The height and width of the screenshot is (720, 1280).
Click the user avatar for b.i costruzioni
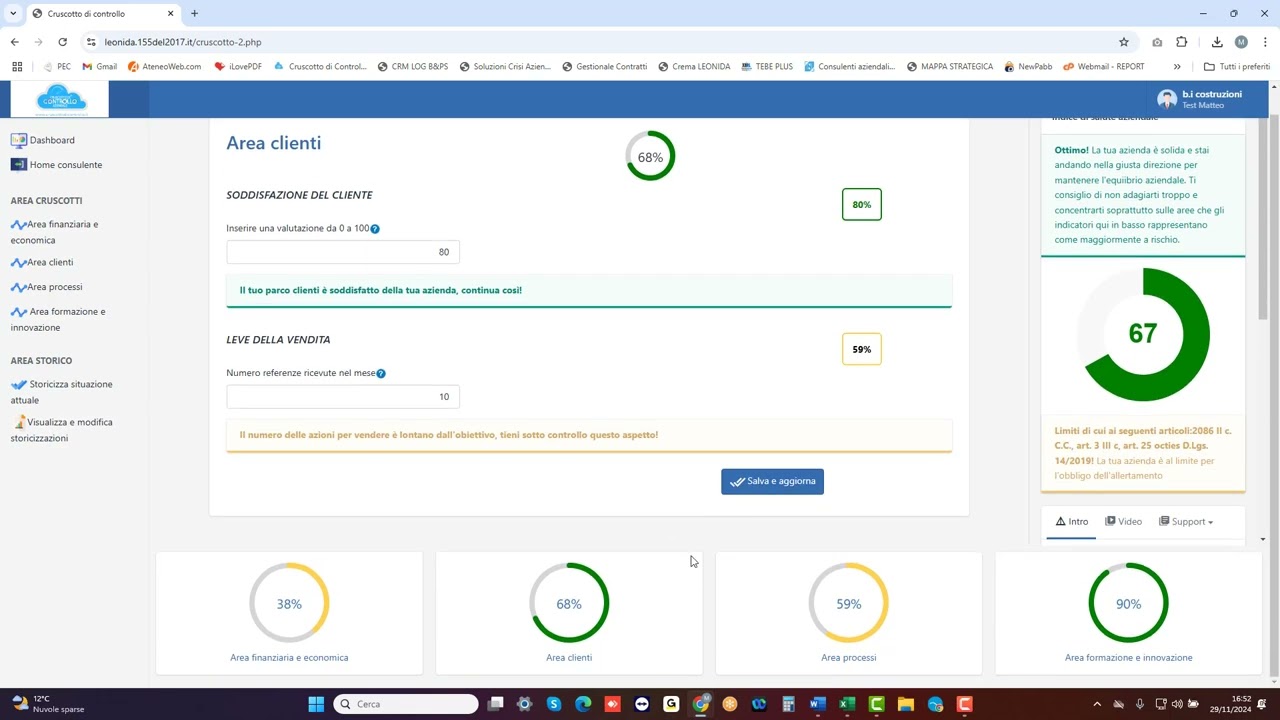coord(1166,99)
